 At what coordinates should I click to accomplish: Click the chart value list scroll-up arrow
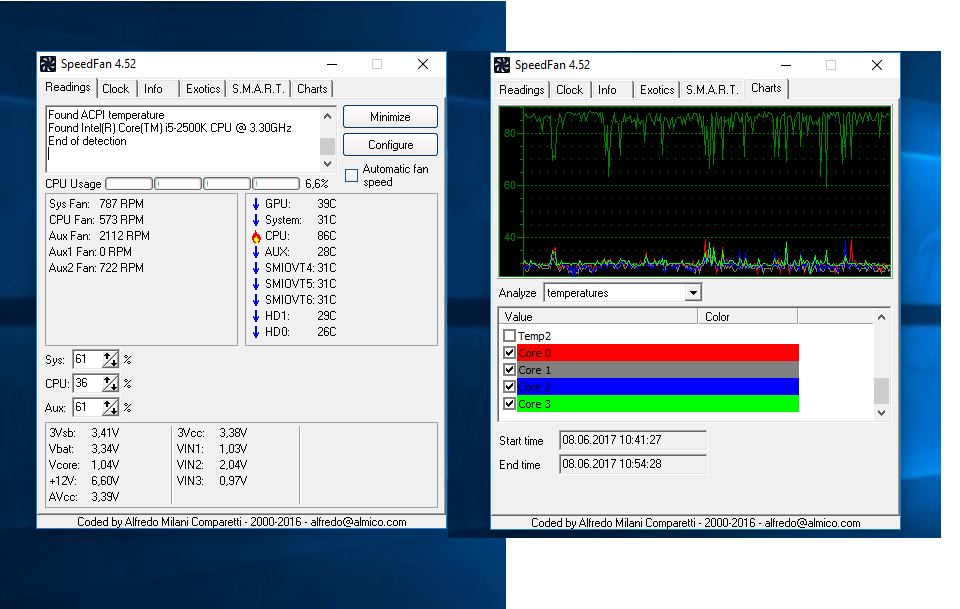[881, 317]
